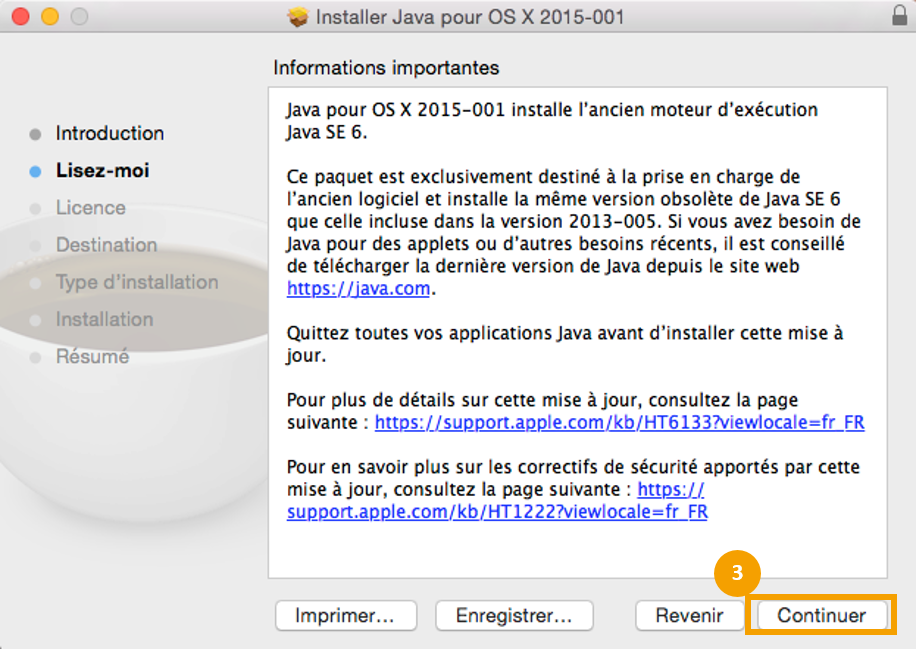Screen dimensions: 916x649
Task: Select the Lisez-moi step in the sidebar
Action: point(102,170)
